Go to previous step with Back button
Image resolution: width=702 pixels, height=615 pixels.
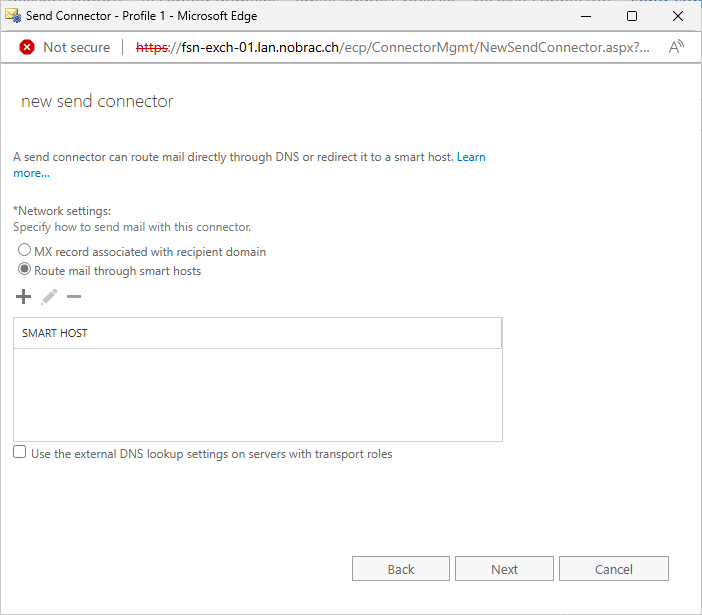401,569
